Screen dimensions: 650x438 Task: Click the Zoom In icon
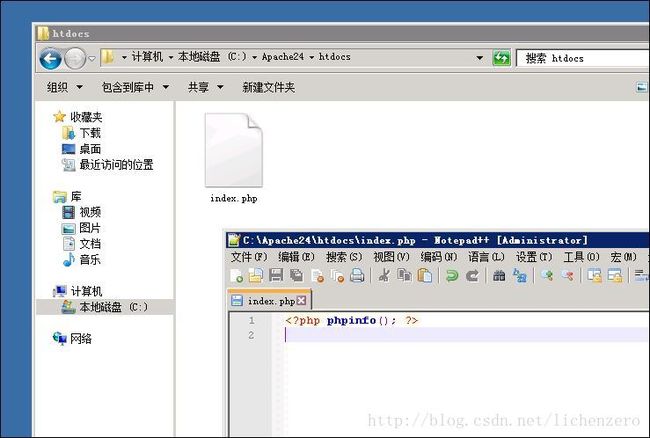coord(547,276)
